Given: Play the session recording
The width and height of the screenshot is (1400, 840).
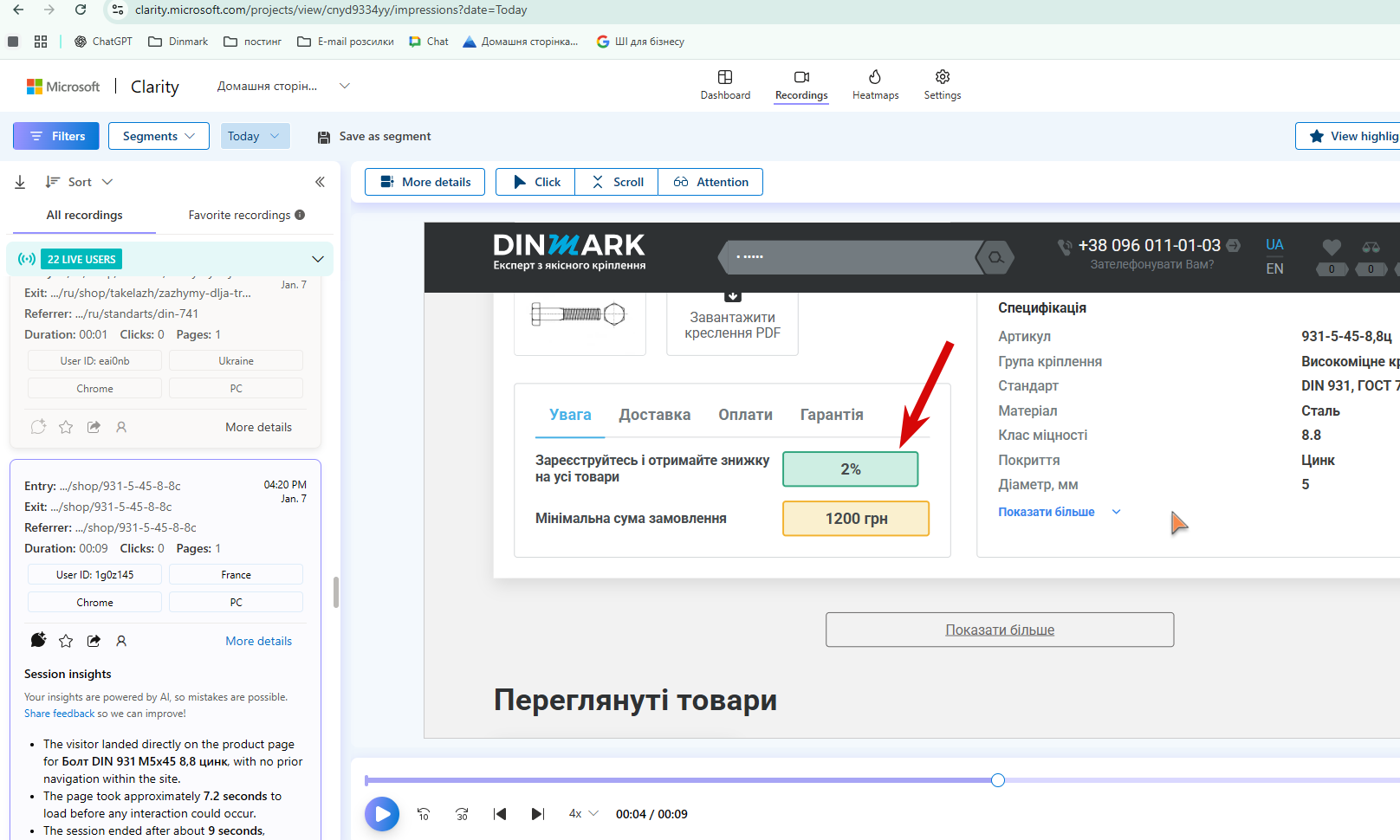Looking at the screenshot, I should click(382, 814).
